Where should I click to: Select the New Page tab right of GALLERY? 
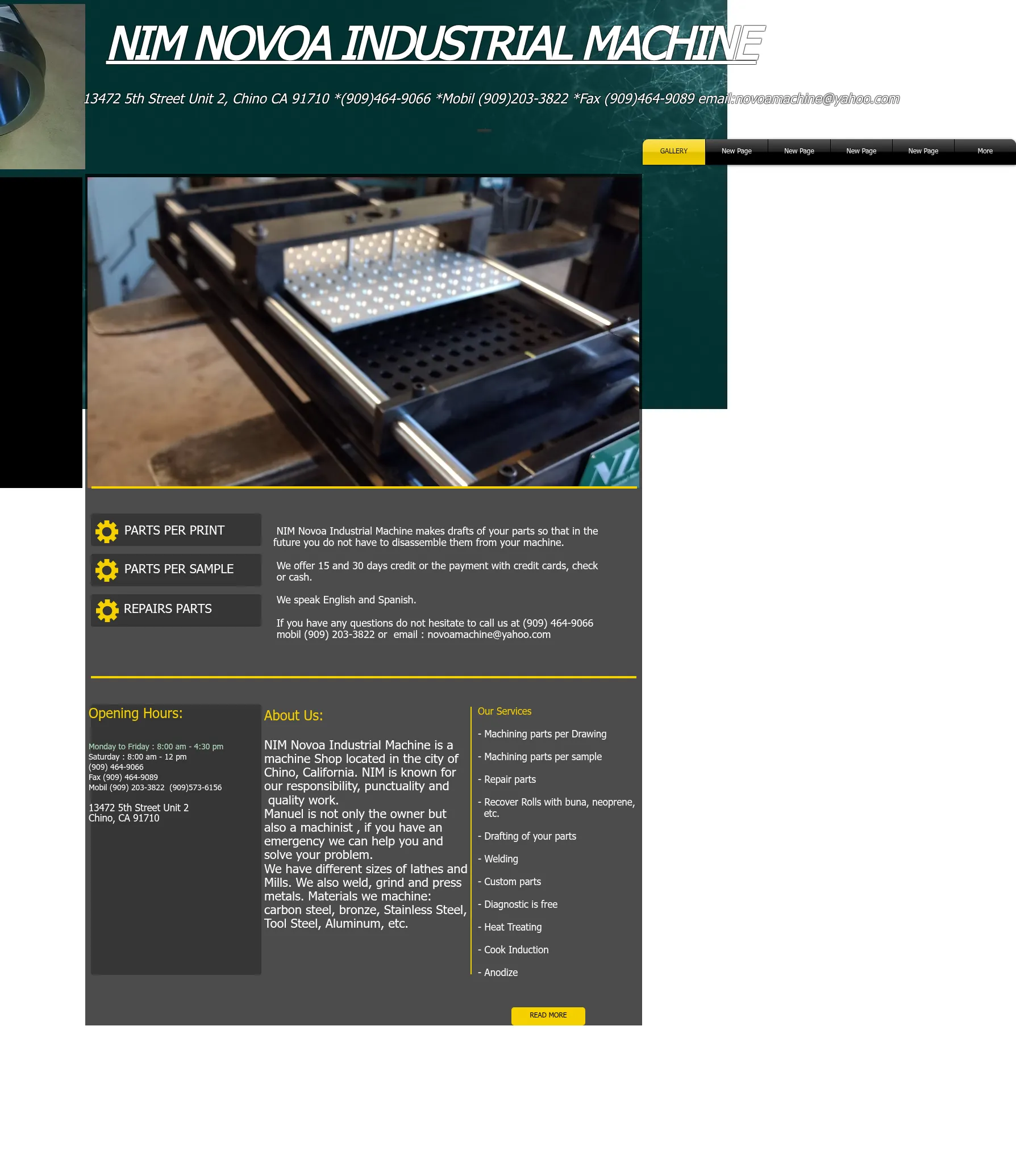(736, 152)
